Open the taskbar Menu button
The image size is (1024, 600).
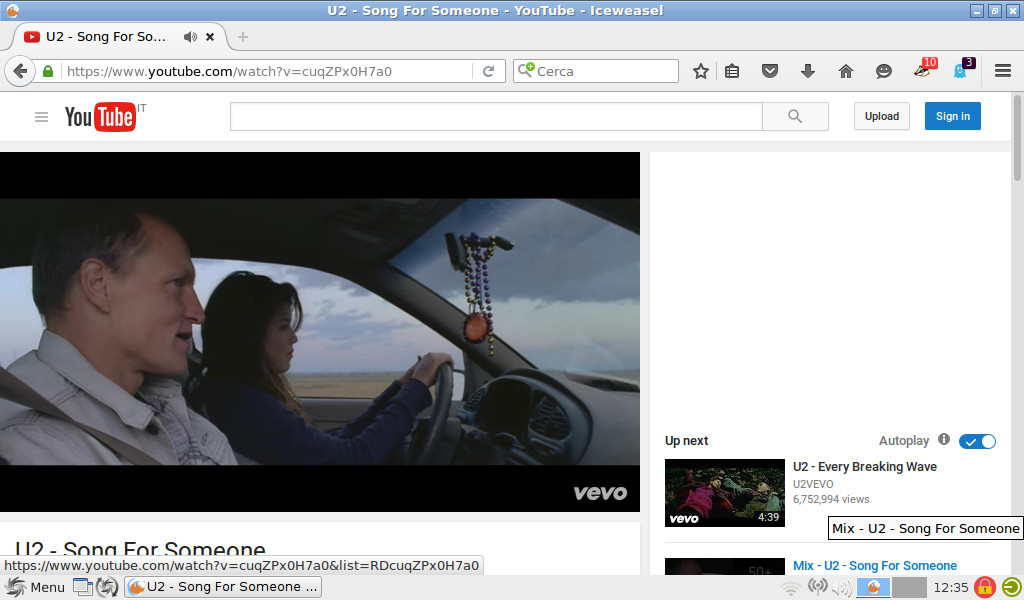pyautogui.click(x=34, y=587)
